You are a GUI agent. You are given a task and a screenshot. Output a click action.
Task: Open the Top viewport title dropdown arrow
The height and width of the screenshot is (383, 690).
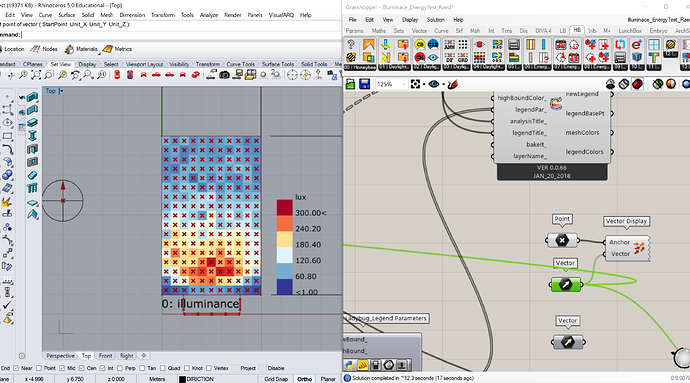click(61, 91)
